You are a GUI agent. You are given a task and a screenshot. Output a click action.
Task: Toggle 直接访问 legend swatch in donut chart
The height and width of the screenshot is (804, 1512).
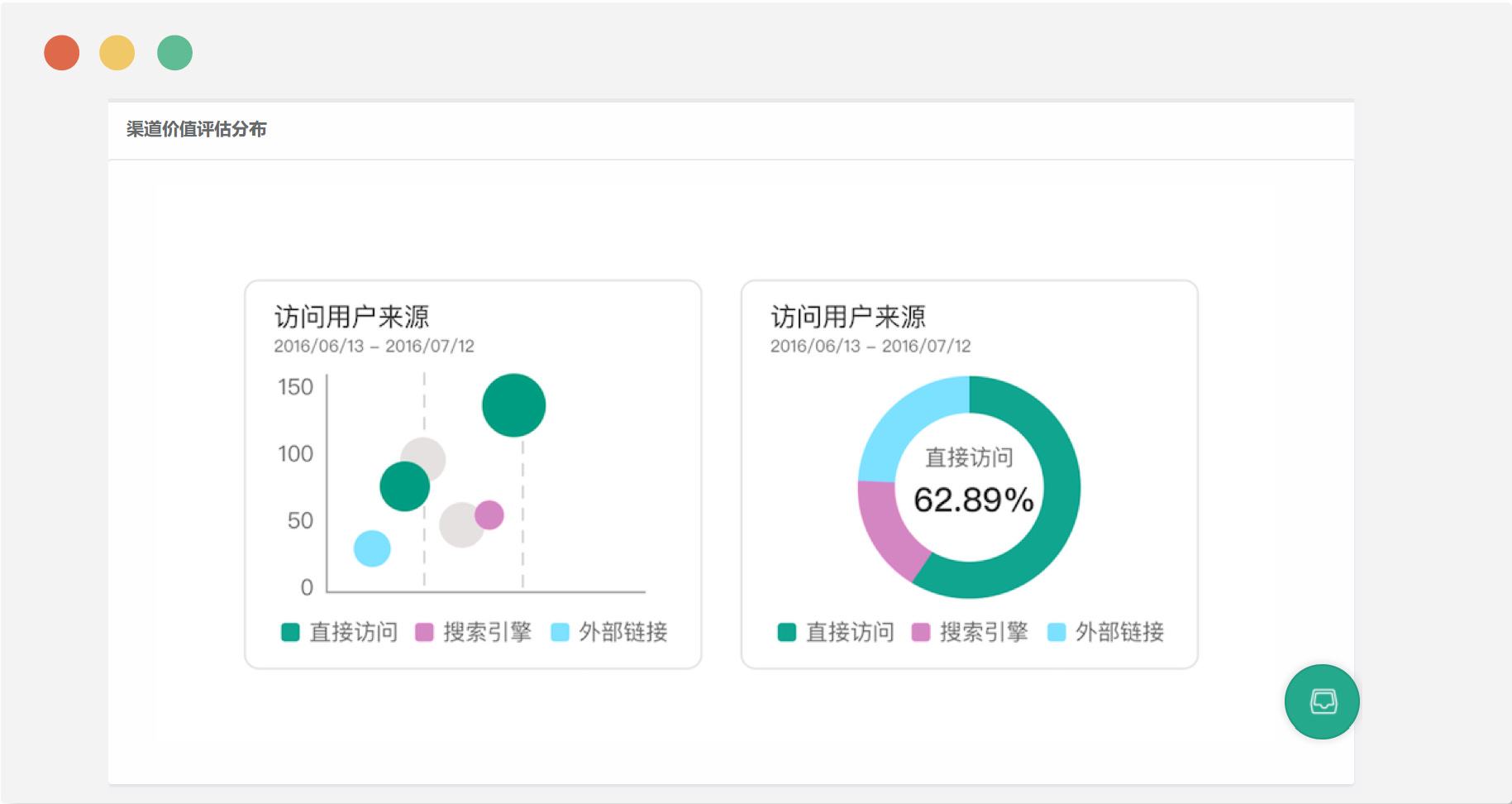(787, 633)
